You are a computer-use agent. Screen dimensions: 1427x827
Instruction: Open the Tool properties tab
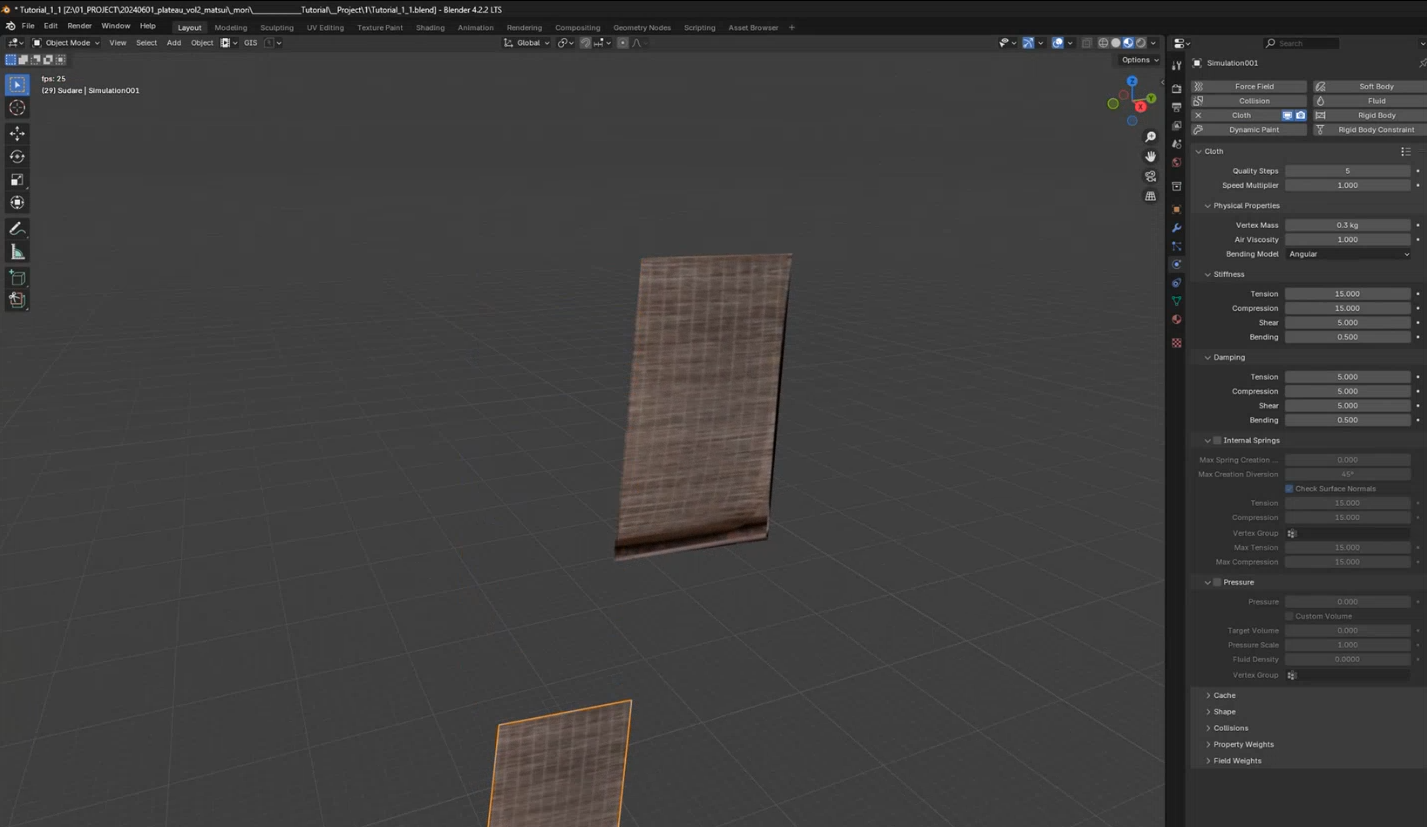[1176, 65]
